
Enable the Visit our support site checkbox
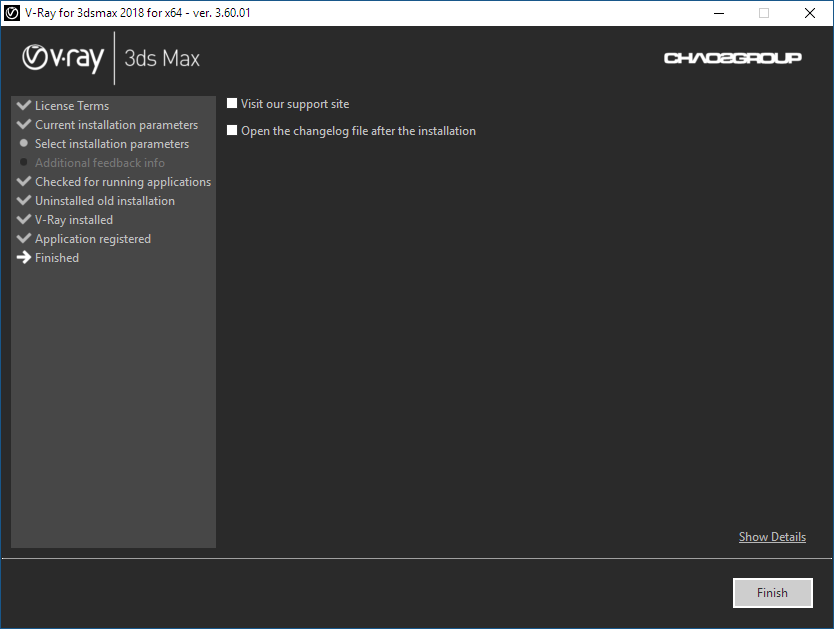click(232, 103)
